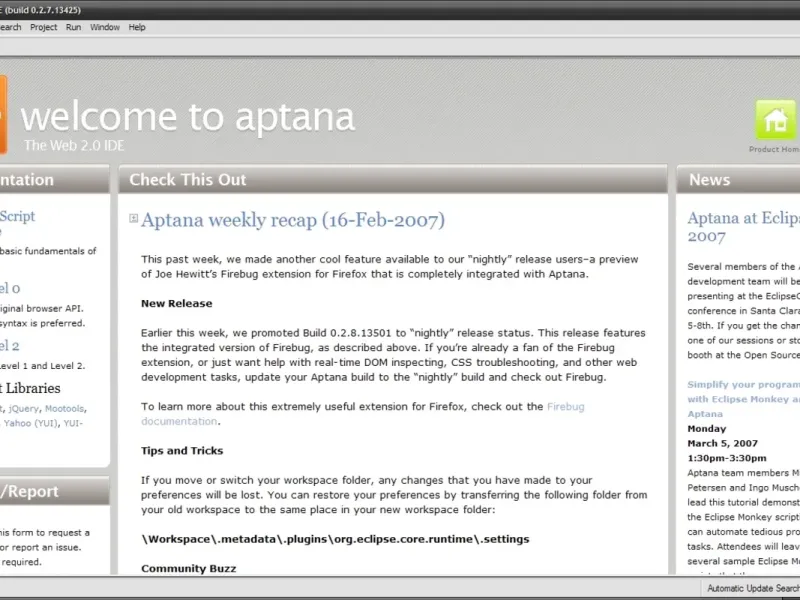The width and height of the screenshot is (800, 600).
Task: Click 'The Web 2.0 IDE' tagline
Action: click(74, 145)
